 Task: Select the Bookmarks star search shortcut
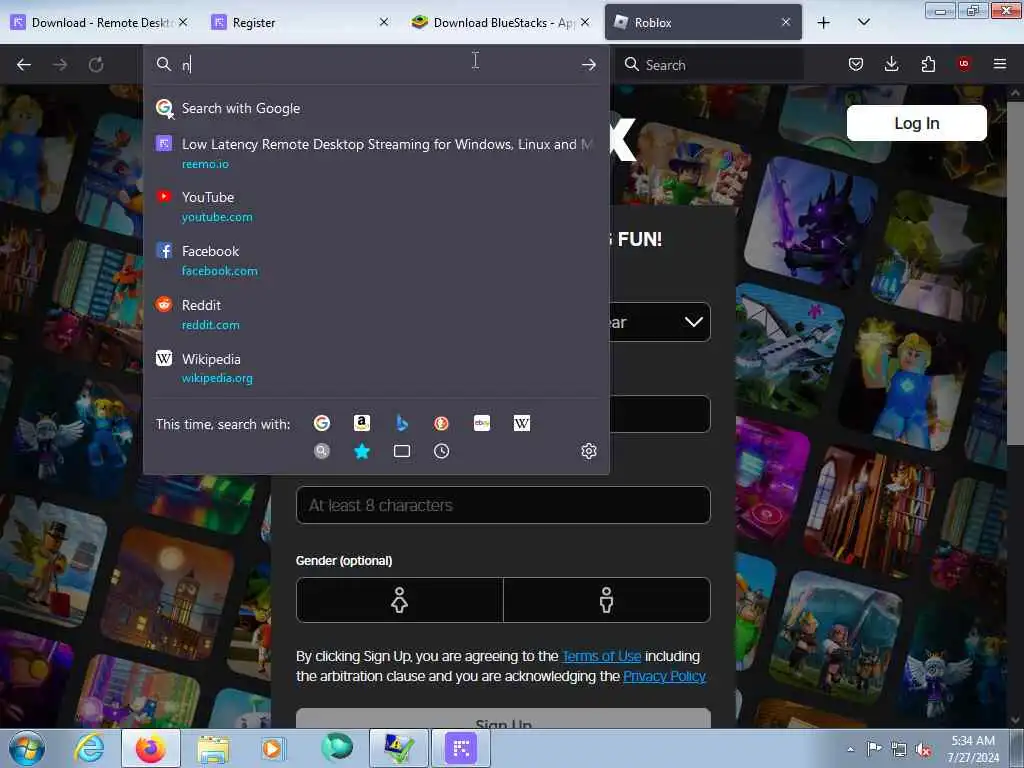pos(362,451)
